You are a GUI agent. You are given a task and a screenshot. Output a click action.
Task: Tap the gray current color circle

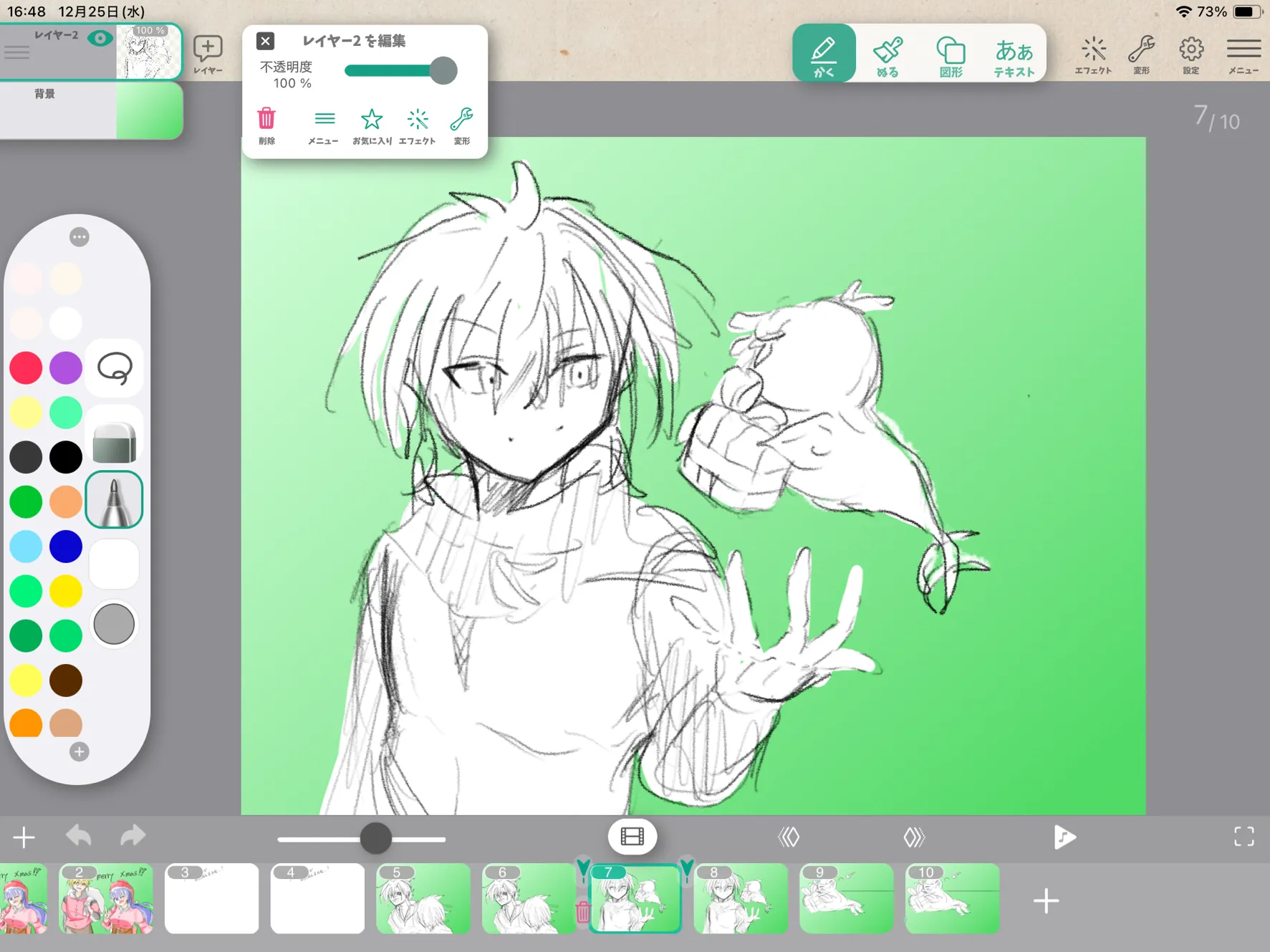point(114,624)
